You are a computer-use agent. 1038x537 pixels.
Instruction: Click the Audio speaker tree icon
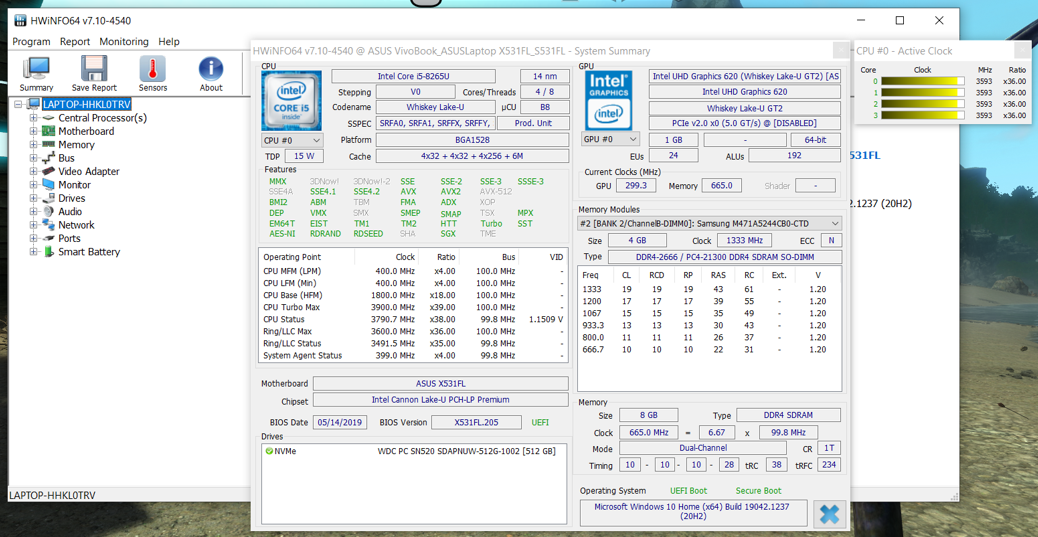click(48, 211)
